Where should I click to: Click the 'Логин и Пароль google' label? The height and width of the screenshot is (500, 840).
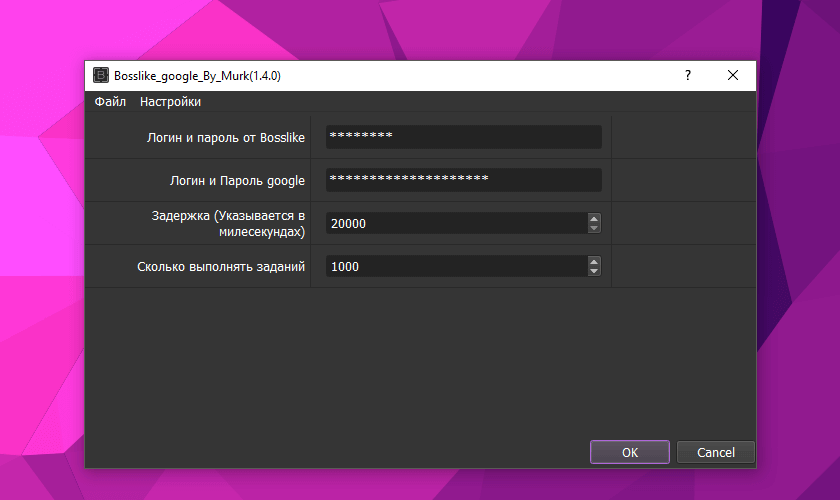237,181
